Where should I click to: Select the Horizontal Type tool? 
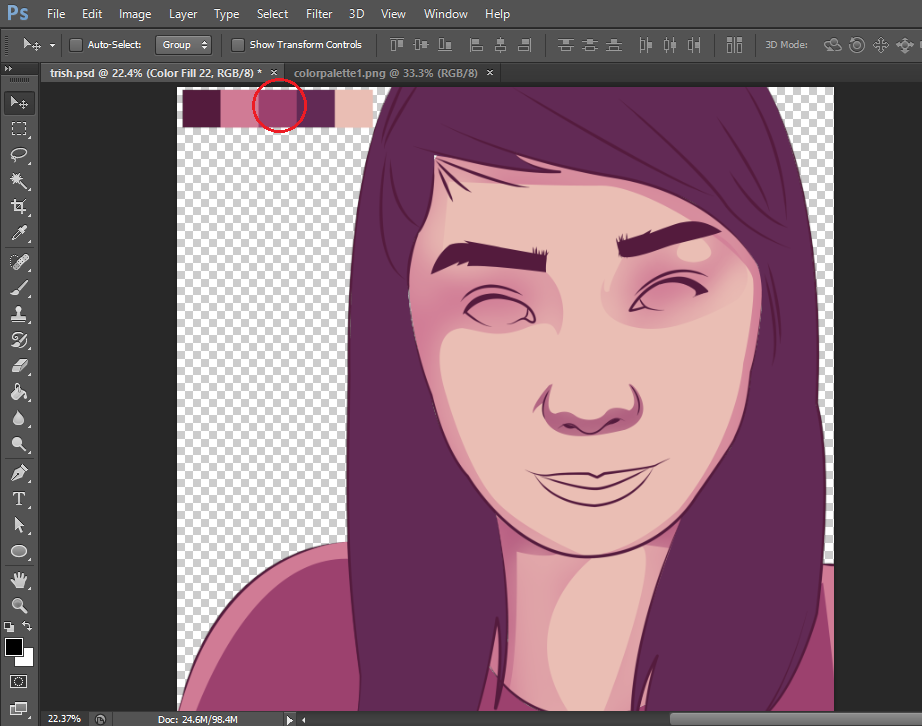(x=19, y=498)
